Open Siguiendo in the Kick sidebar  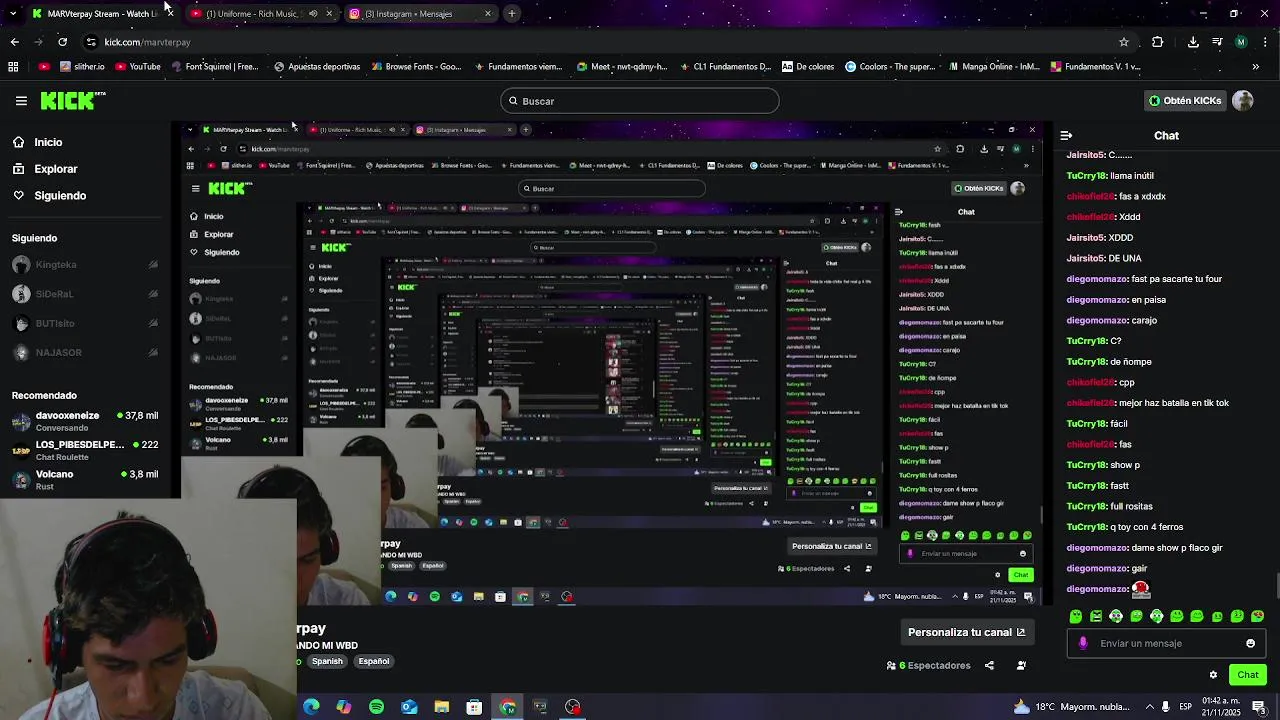49,195
